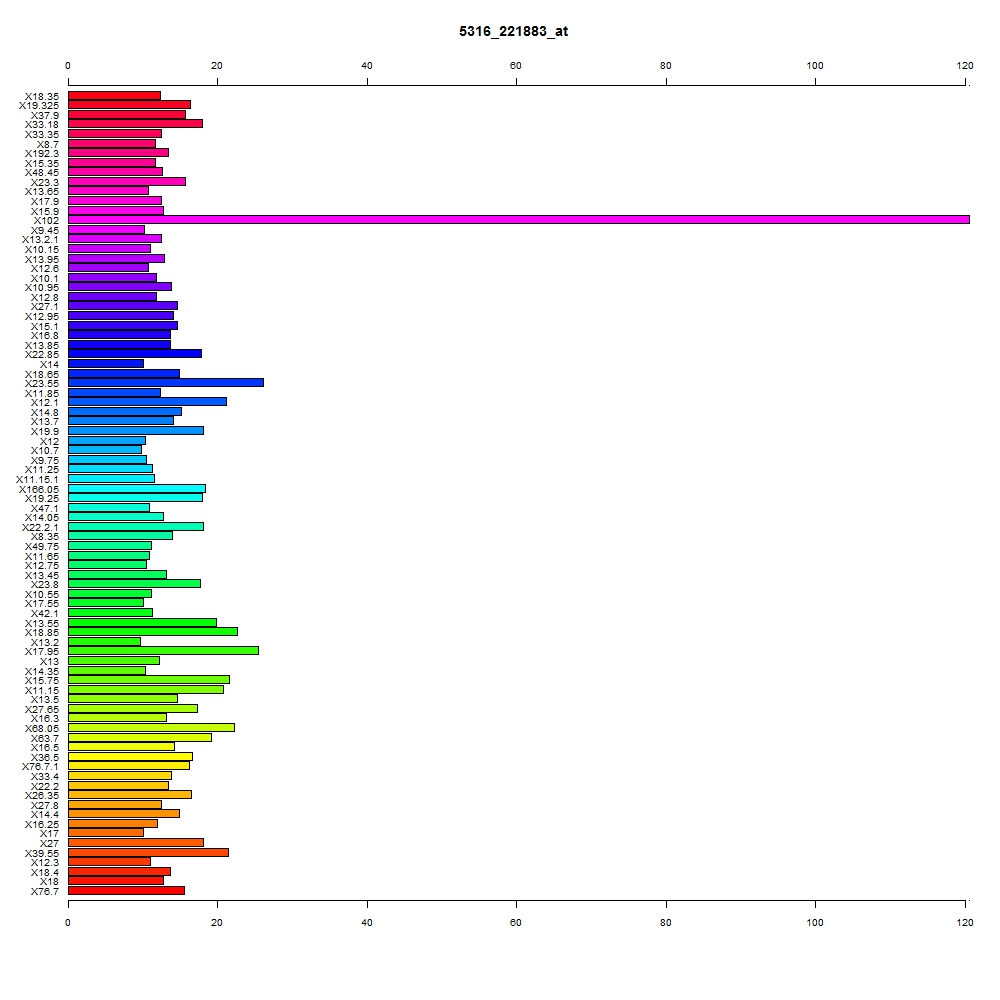This screenshot has width=1000, height=1000.
Task: Select the row label X26.35
Action: pos(42,795)
